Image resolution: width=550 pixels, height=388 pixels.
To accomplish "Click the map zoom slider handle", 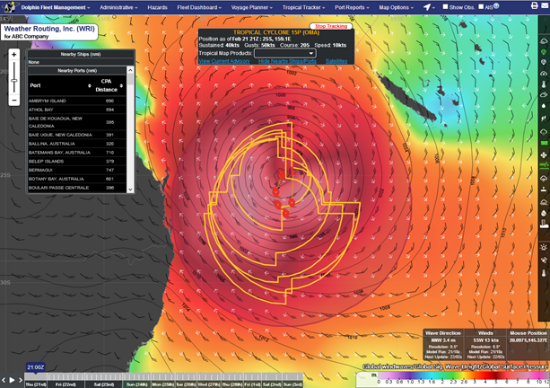I will coord(14,81).
